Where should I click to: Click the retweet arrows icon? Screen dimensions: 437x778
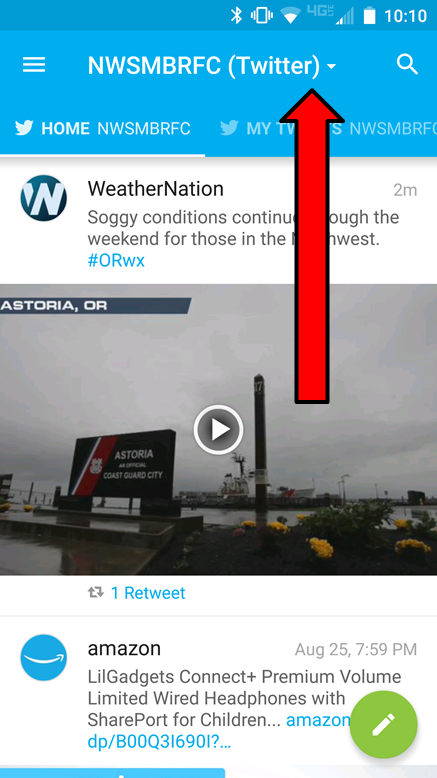(96, 592)
